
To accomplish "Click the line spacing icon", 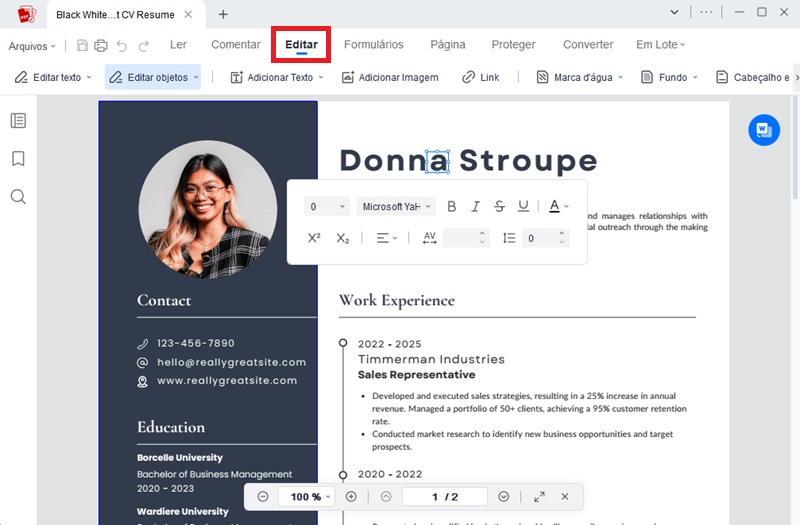I will [509, 238].
